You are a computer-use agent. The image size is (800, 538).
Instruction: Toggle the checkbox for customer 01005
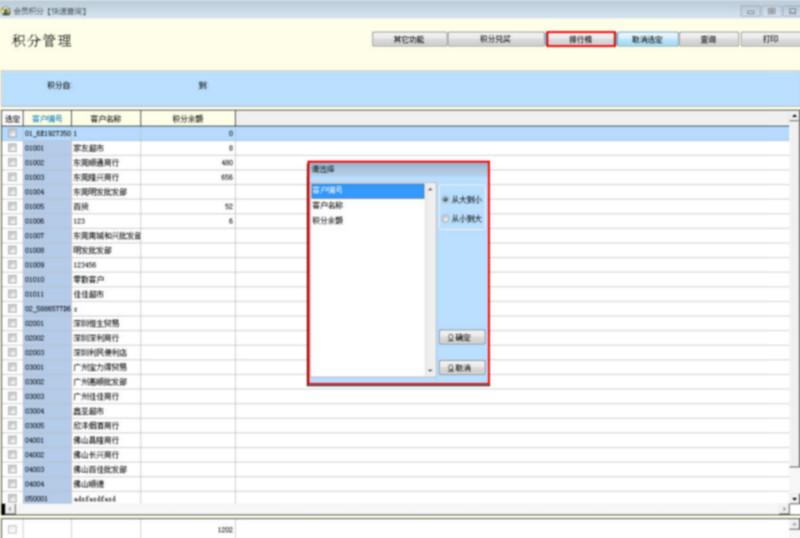(12, 206)
